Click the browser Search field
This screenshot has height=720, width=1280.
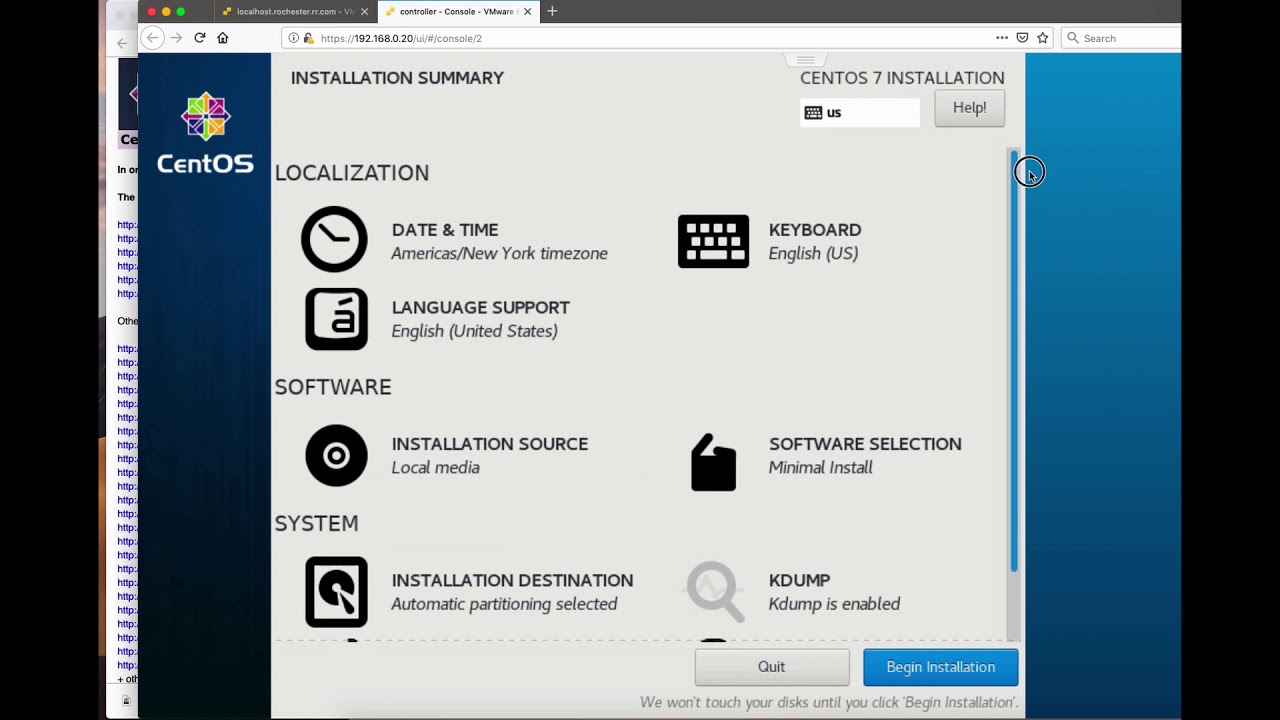pos(1121,38)
